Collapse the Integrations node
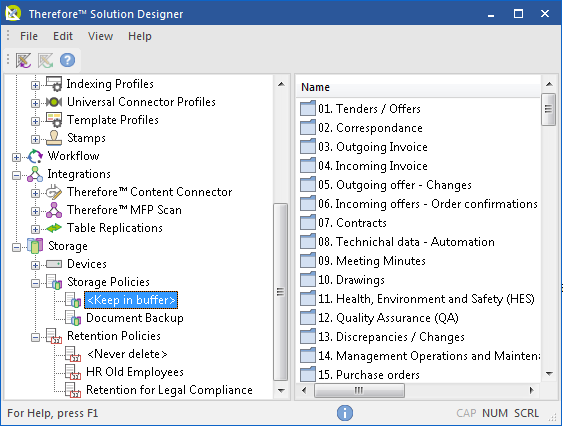This screenshot has width=563, height=427. tap(16, 175)
